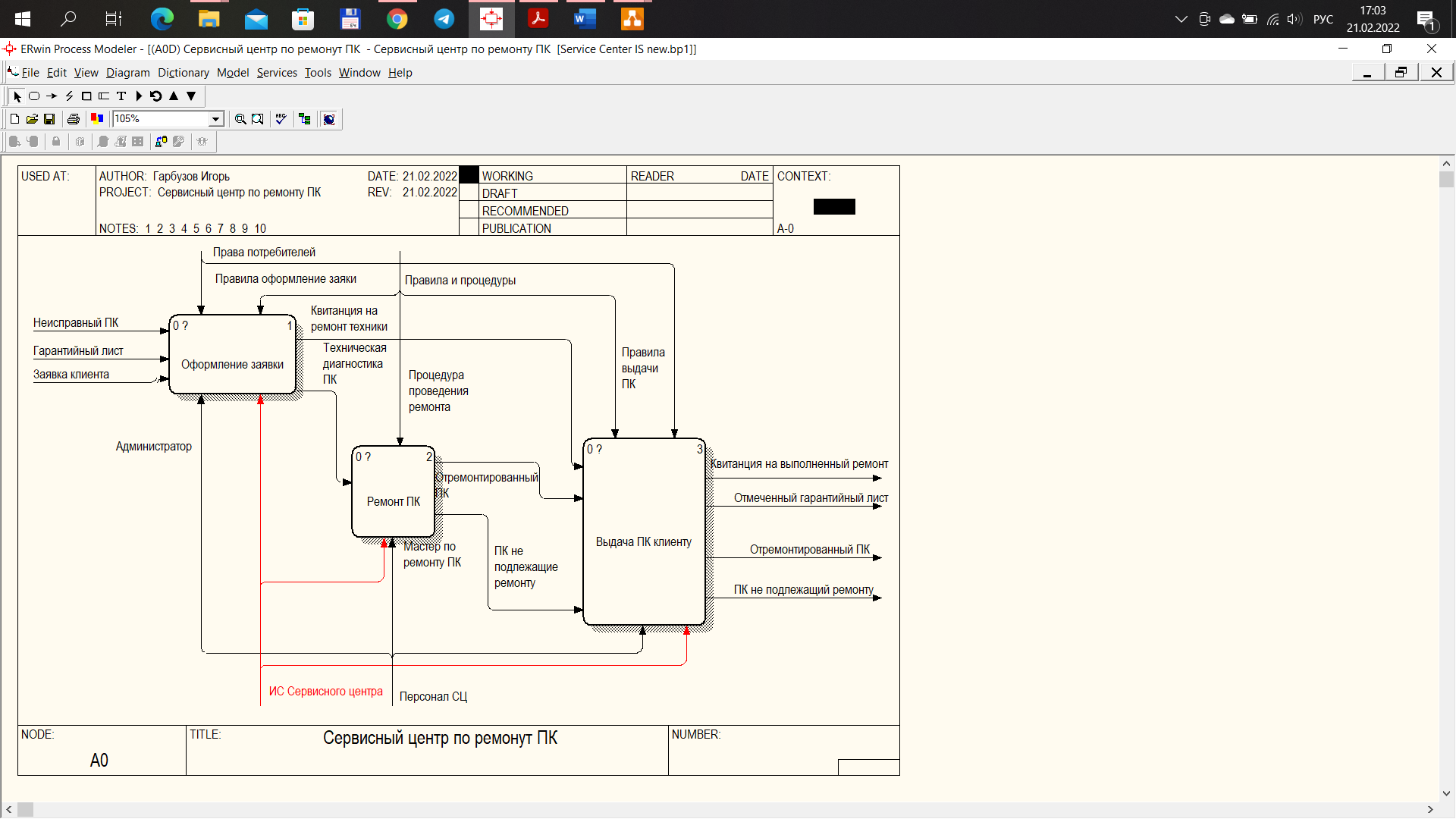The height and width of the screenshot is (819, 1456).
Task: Open a model file
Action: [32, 119]
